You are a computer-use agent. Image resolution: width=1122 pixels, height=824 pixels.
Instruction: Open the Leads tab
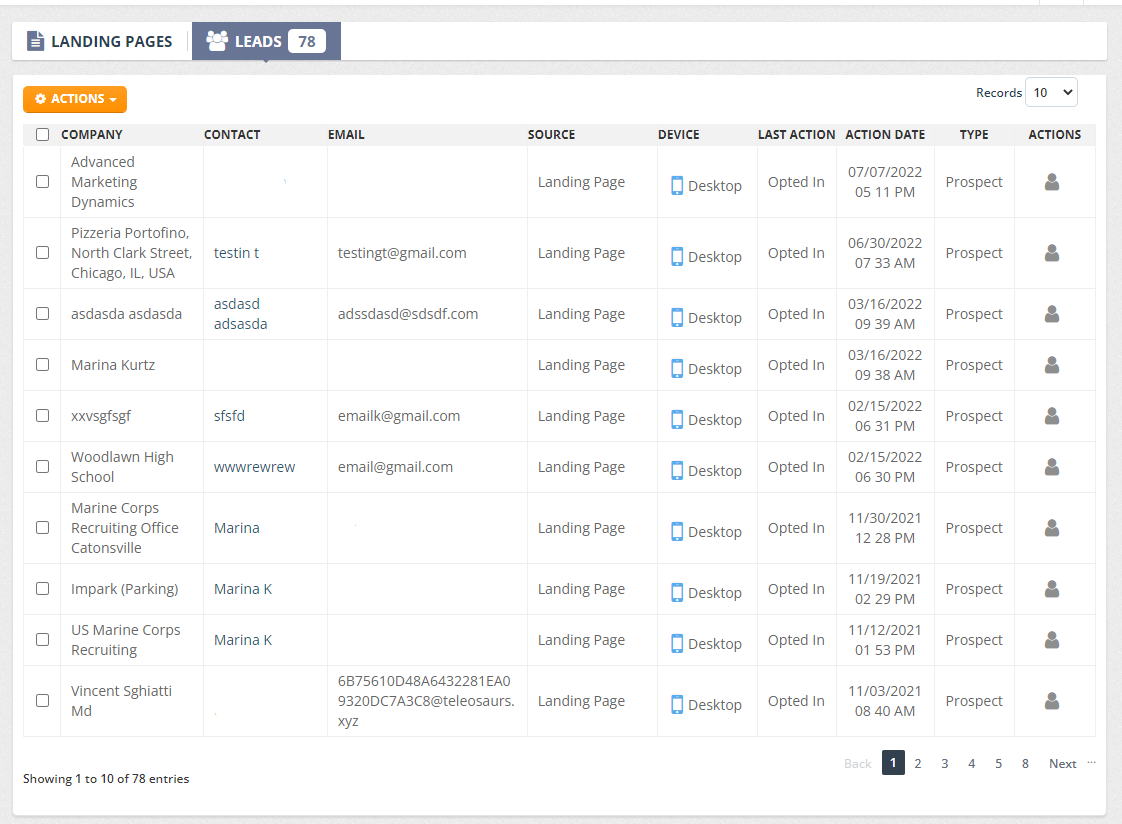[266, 42]
